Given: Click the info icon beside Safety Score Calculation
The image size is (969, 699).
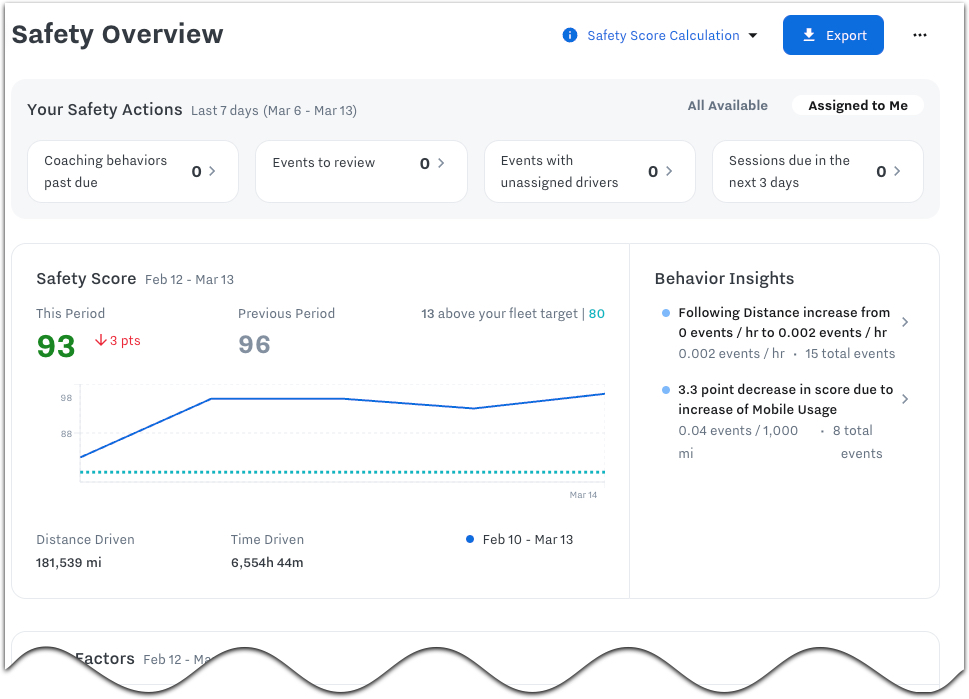Looking at the screenshot, I should pyautogui.click(x=569, y=35).
